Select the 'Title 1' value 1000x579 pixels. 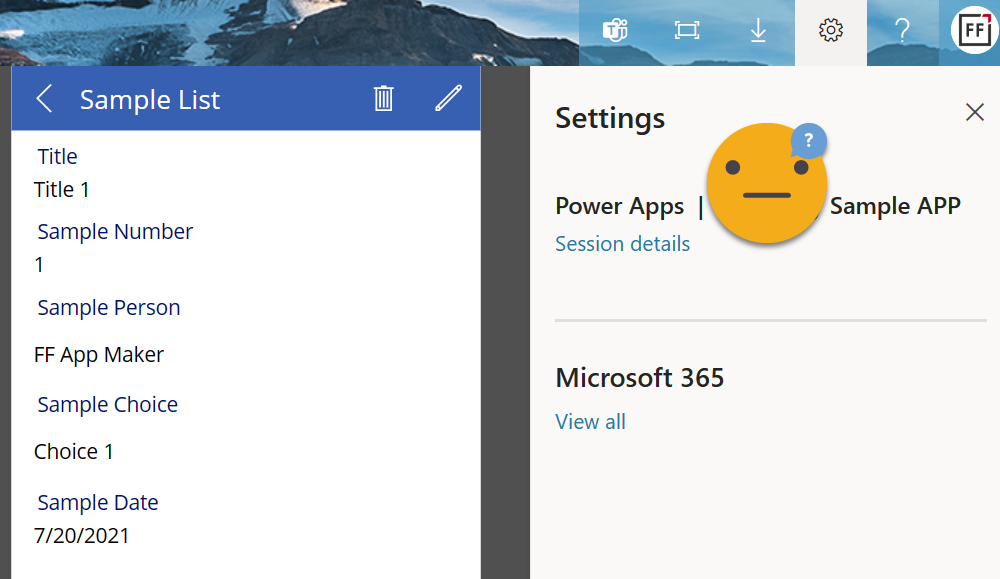[x=62, y=189]
